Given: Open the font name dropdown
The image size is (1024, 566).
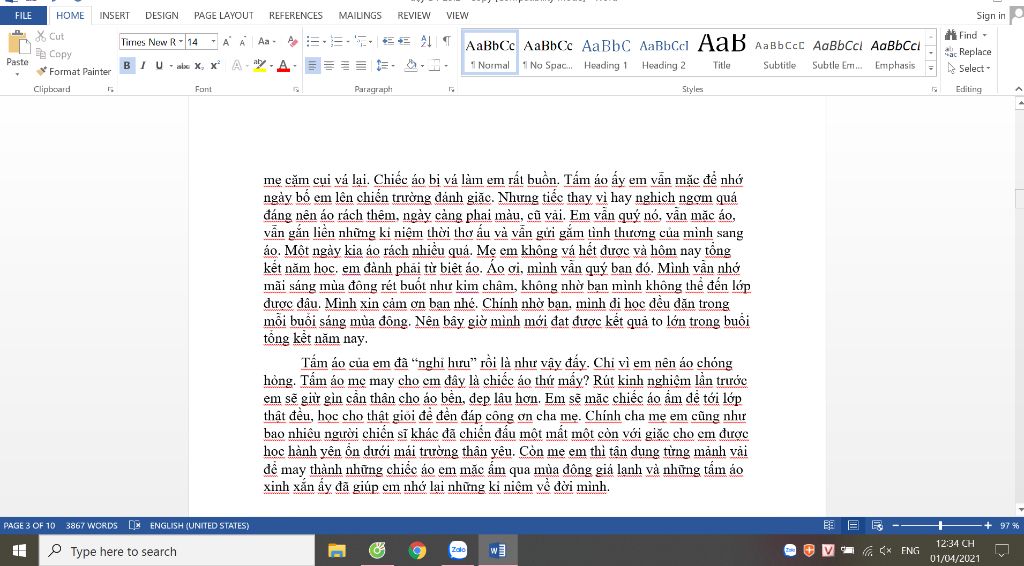Looking at the screenshot, I should click(181, 42).
